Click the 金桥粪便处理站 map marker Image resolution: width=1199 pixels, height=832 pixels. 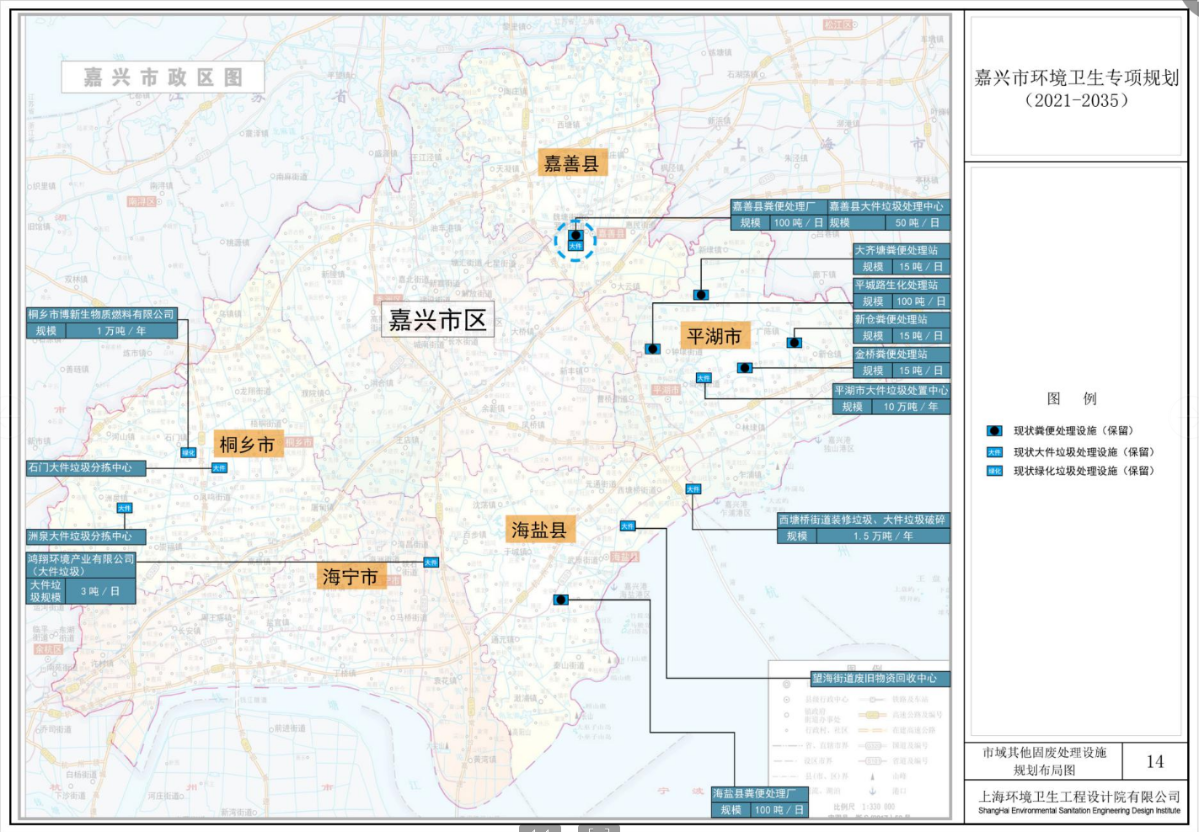coord(745,368)
